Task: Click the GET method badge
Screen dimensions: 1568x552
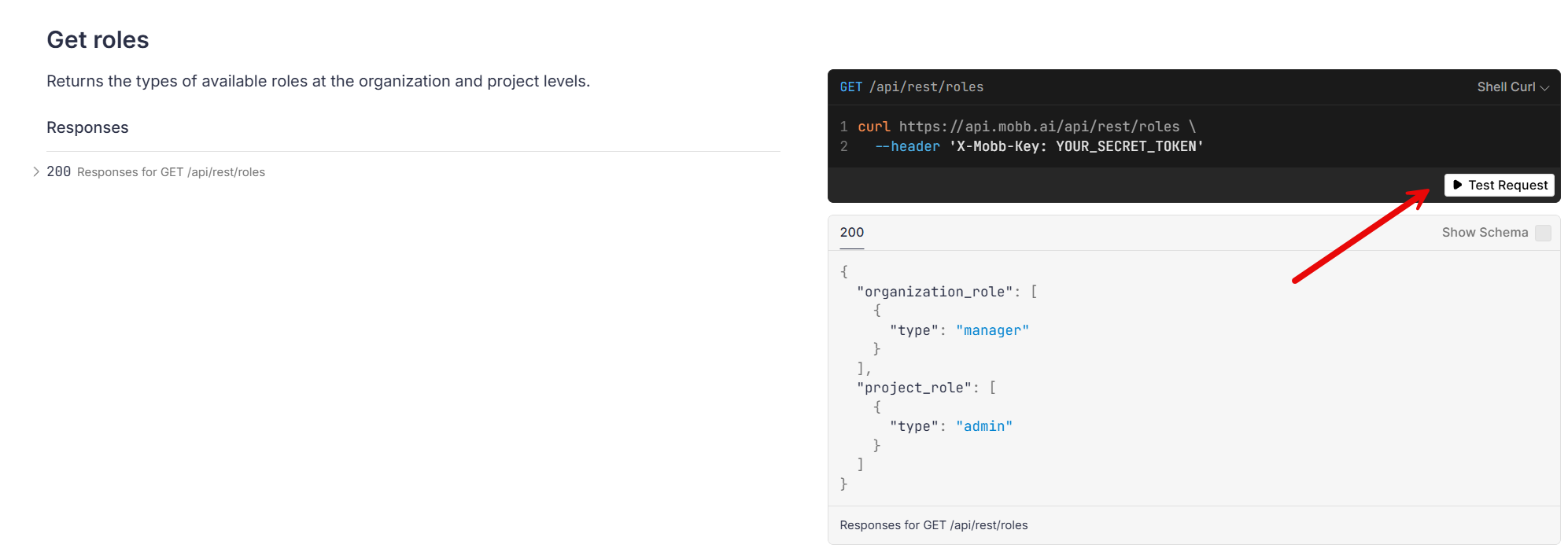Action: (850, 87)
